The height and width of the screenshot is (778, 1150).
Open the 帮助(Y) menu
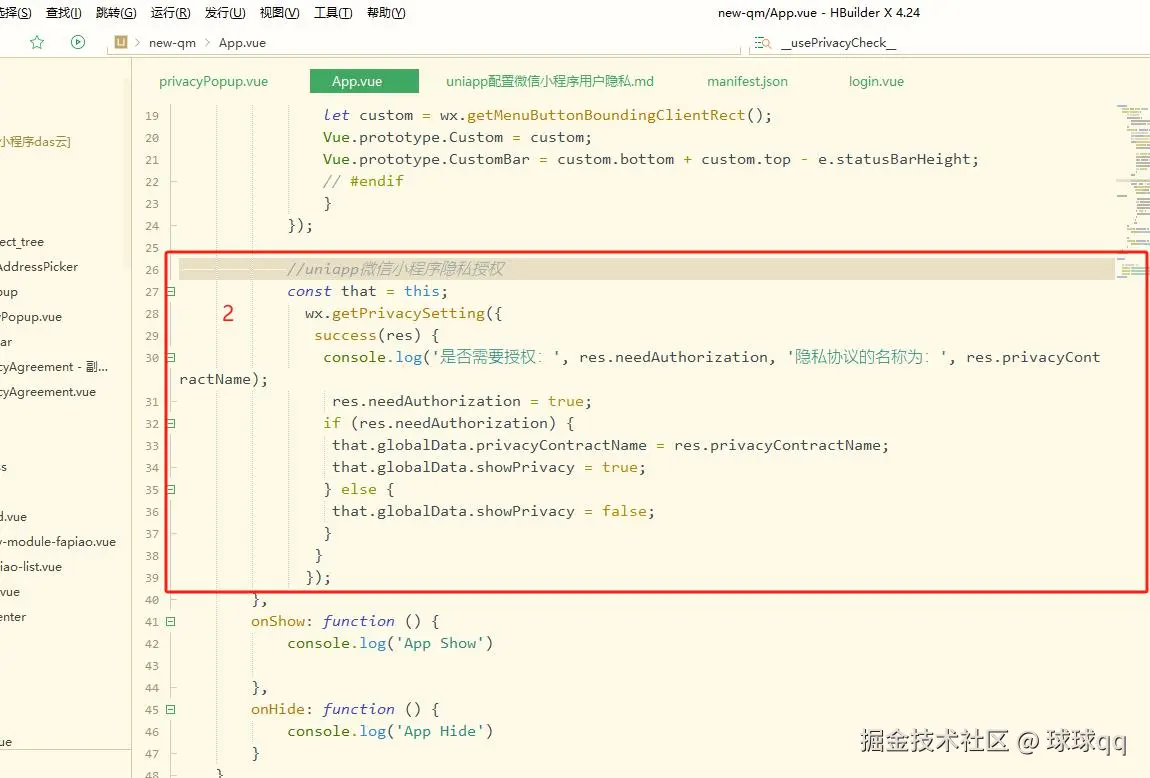tap(386, 12)
